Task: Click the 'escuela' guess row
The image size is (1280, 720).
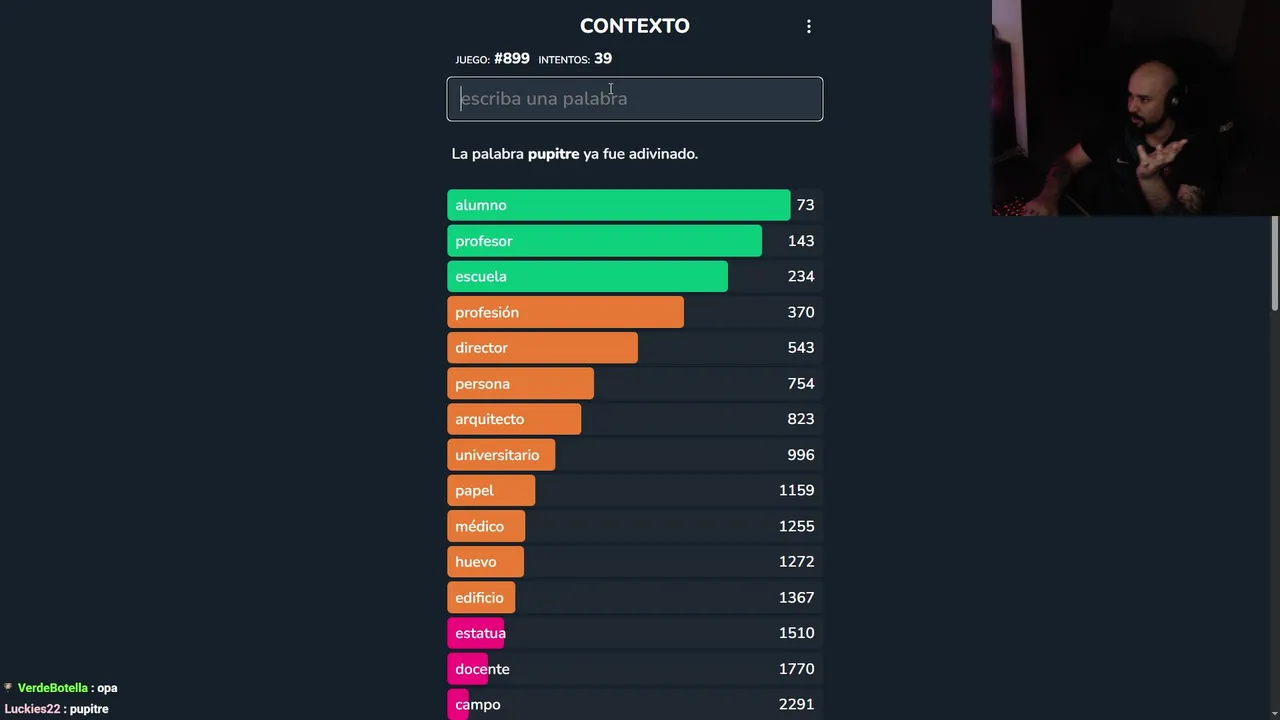Action: (634, 276)
